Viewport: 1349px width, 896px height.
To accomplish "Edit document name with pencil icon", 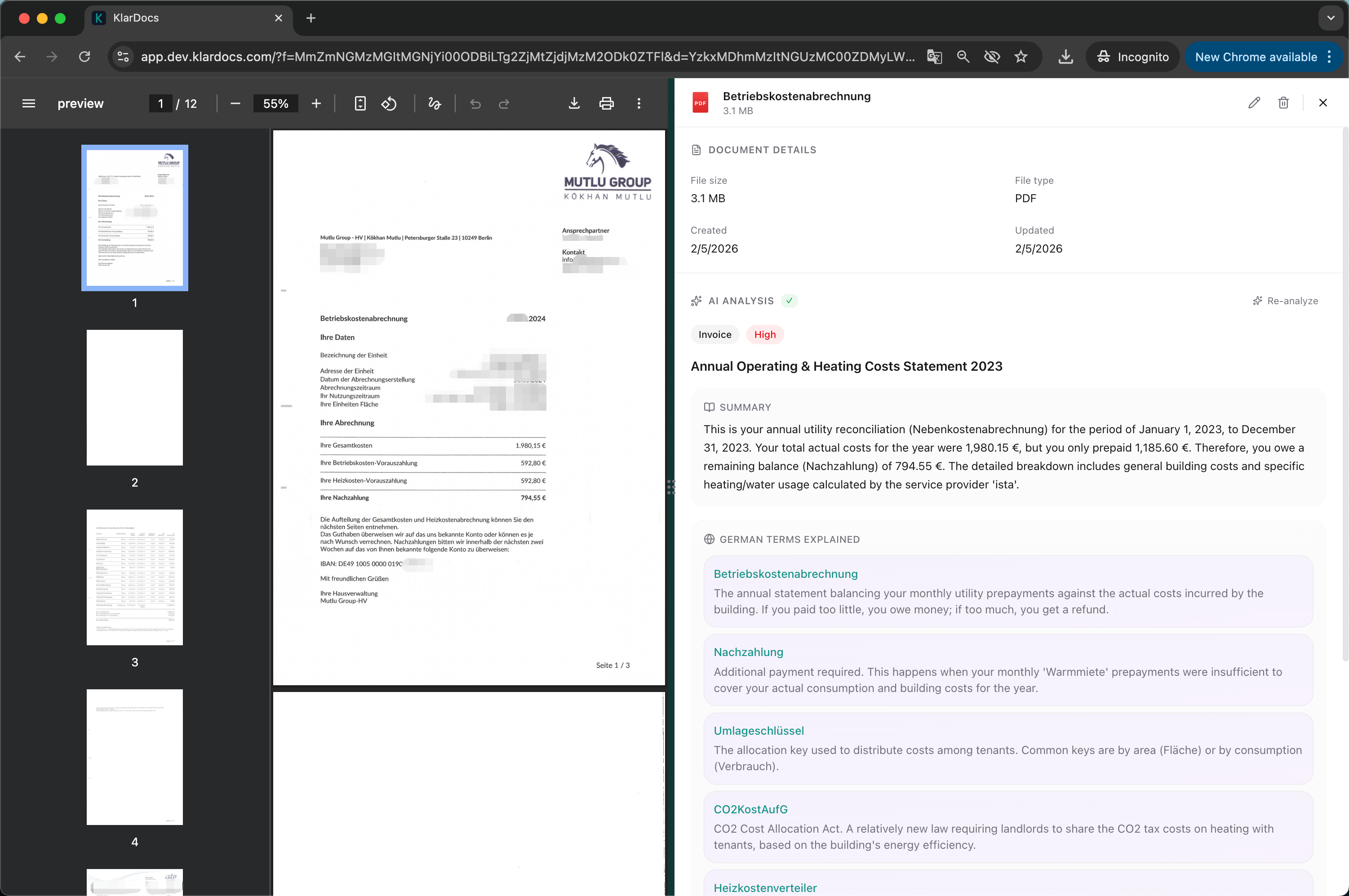I will click(x=1254, y=103).
